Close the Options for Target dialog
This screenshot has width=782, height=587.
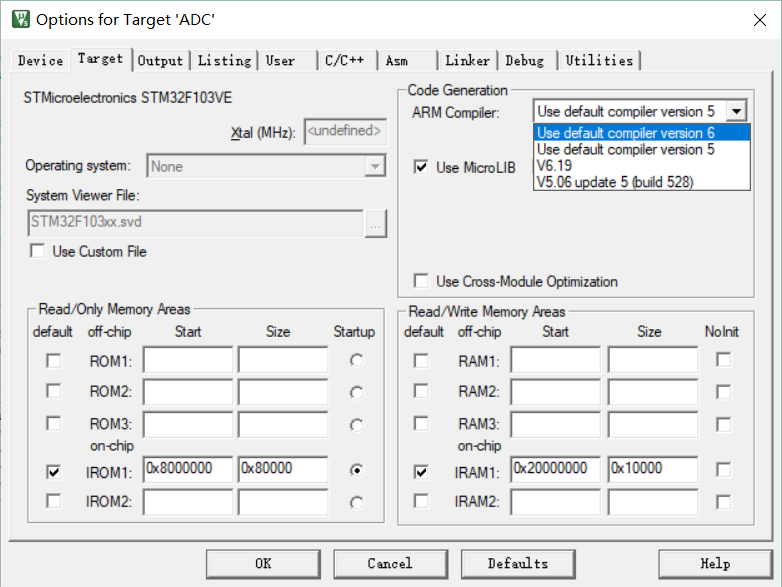760,20
